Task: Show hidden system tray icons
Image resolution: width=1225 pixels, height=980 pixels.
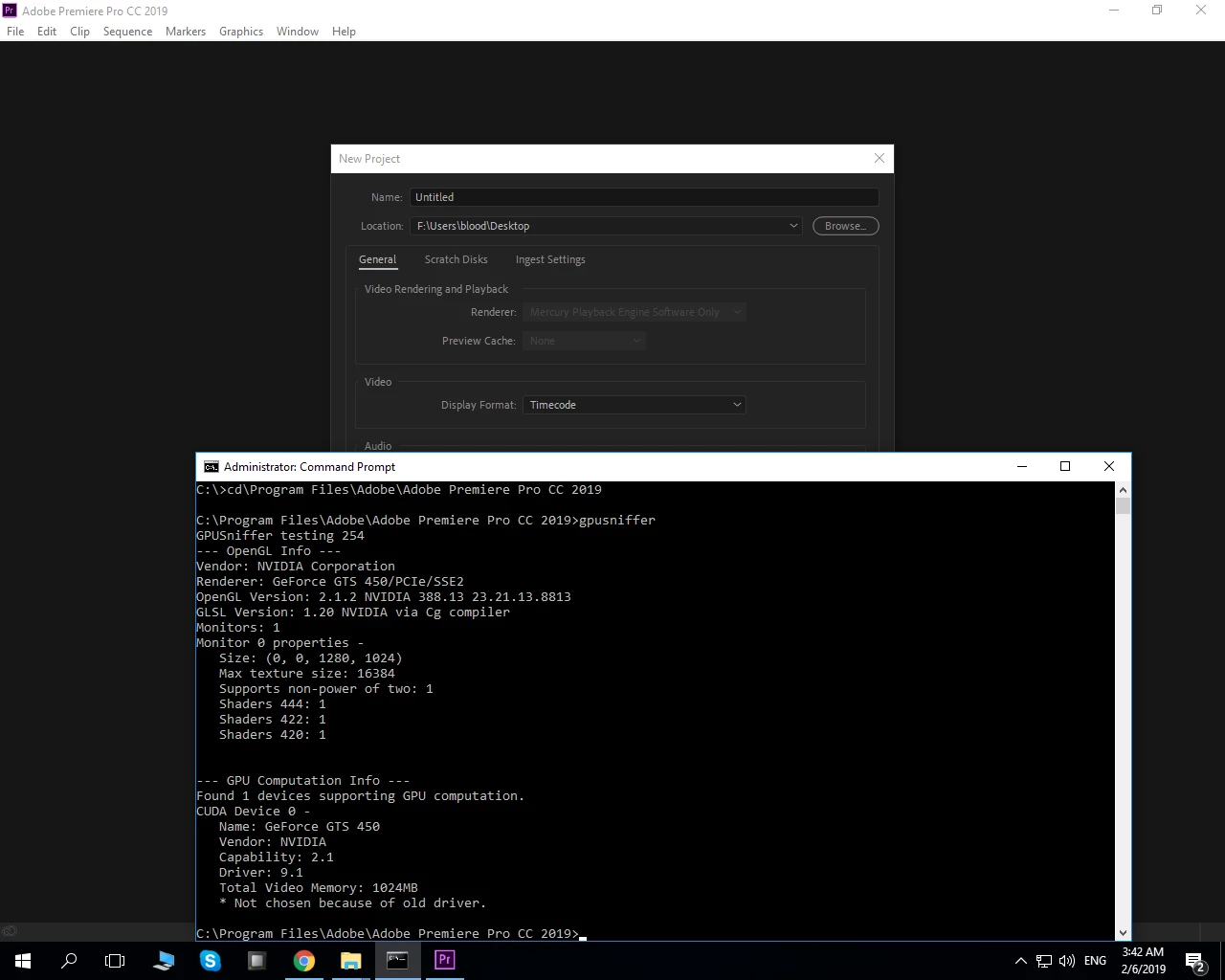Action: tap(1020, 961)
